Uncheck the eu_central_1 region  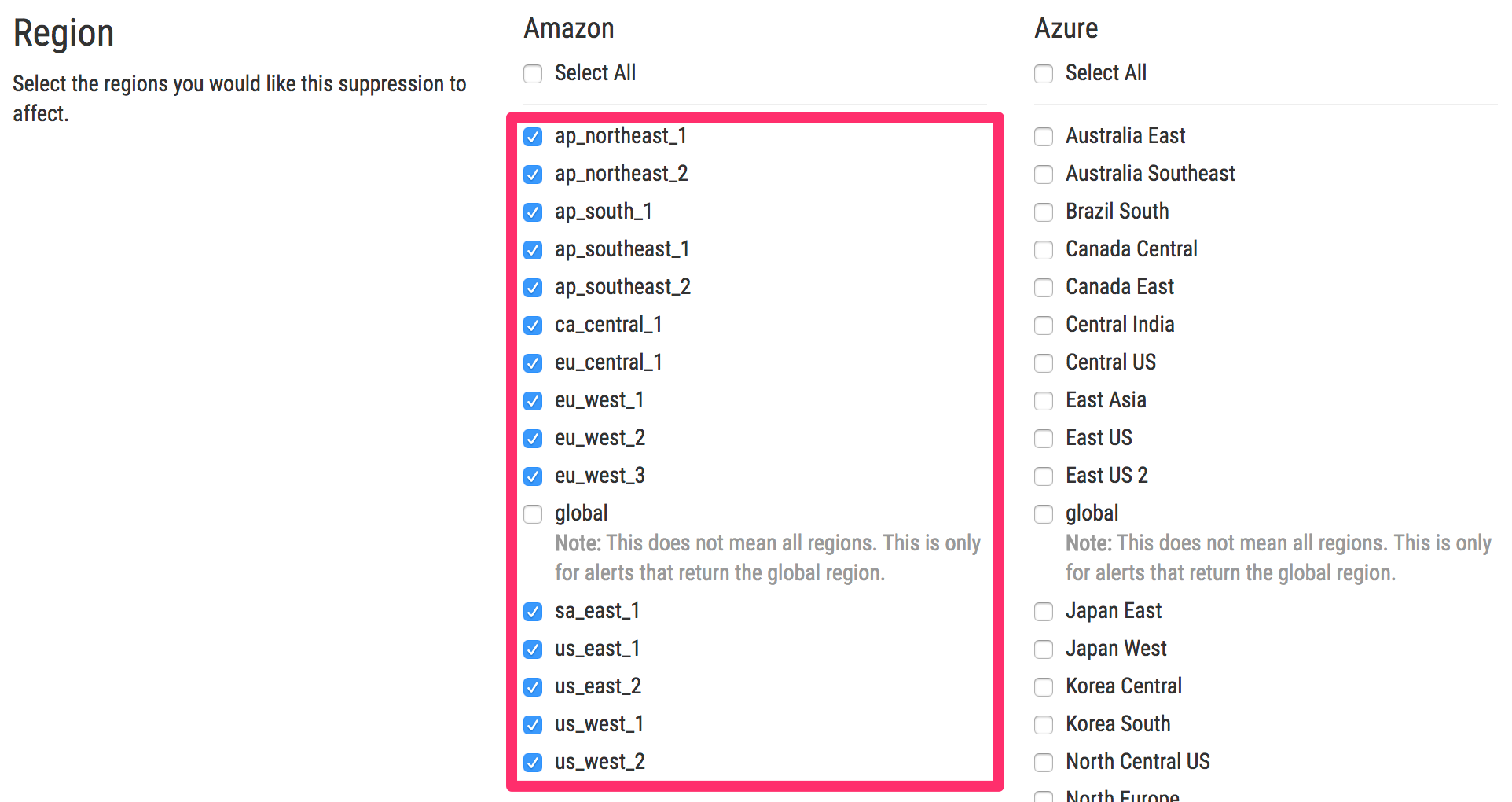533,362
